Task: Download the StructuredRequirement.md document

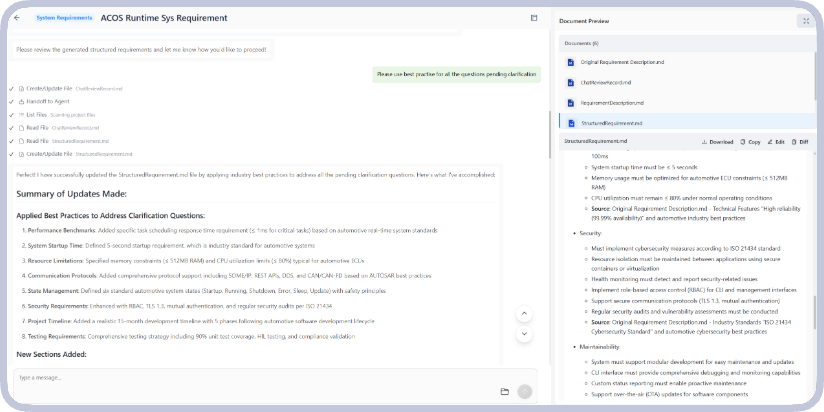Action: click(716, 142)
